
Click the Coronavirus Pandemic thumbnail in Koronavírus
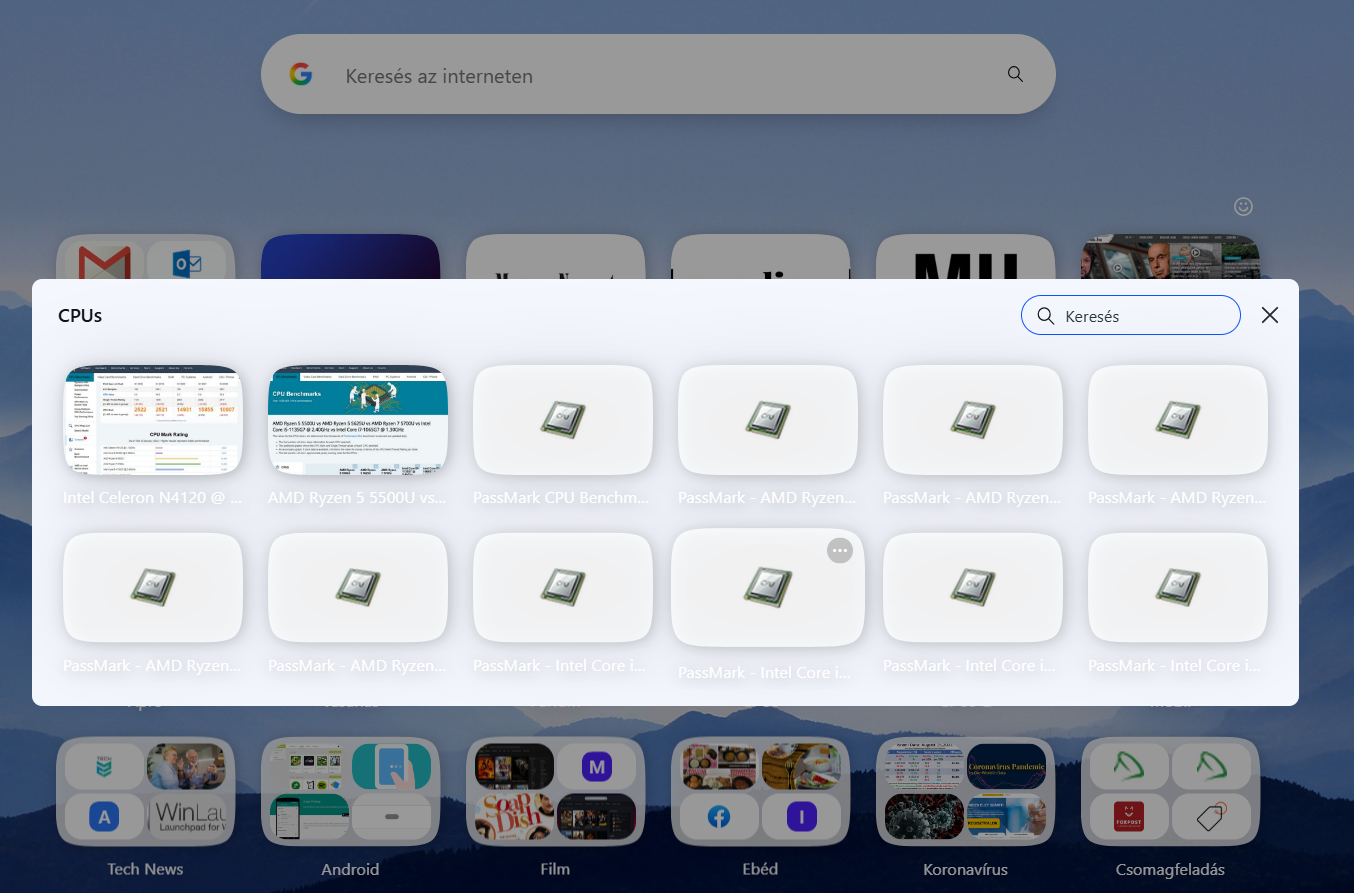click(1006, 767)
